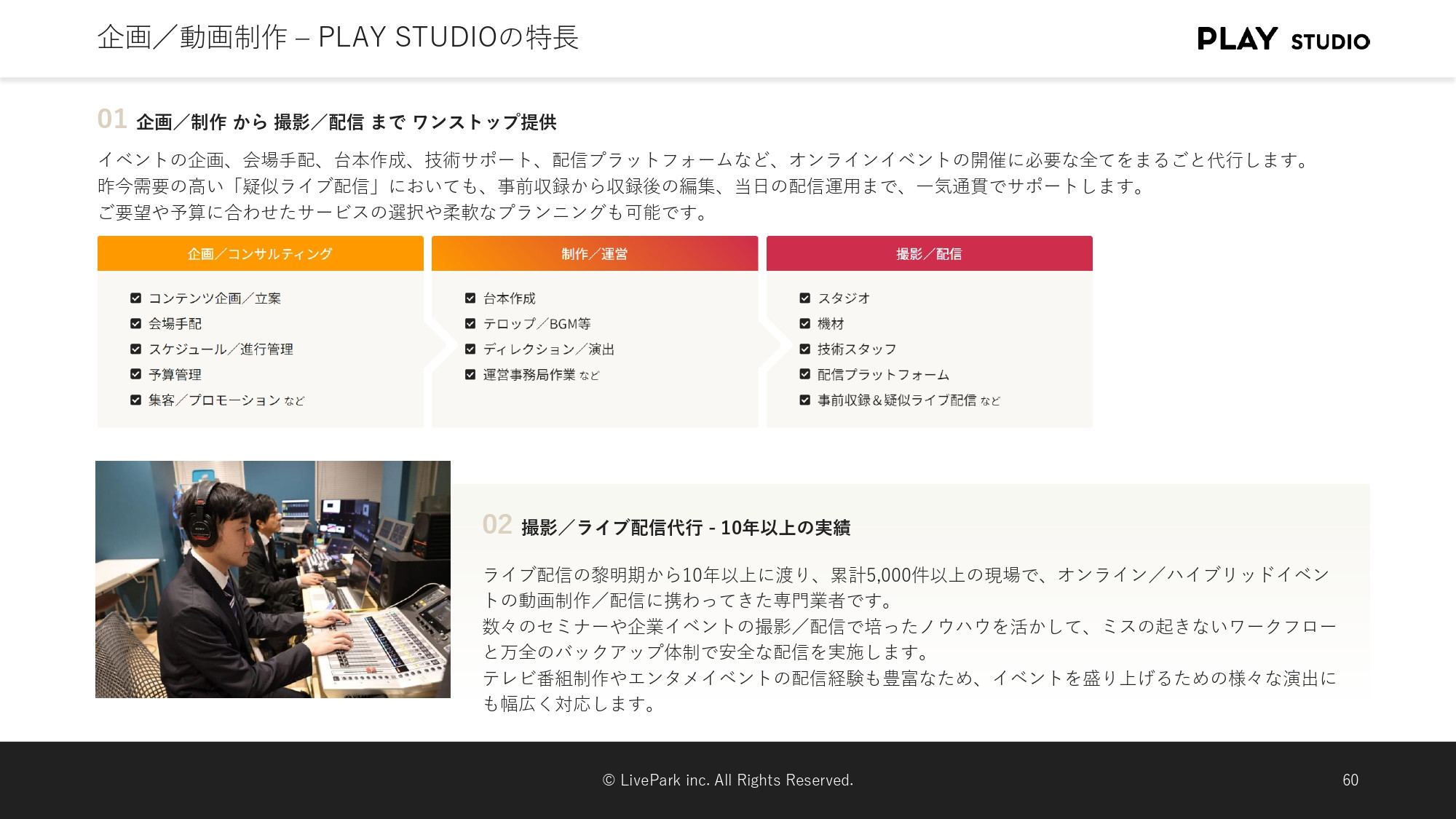Select the checkmark icon beside 機材

pos(804,323)
